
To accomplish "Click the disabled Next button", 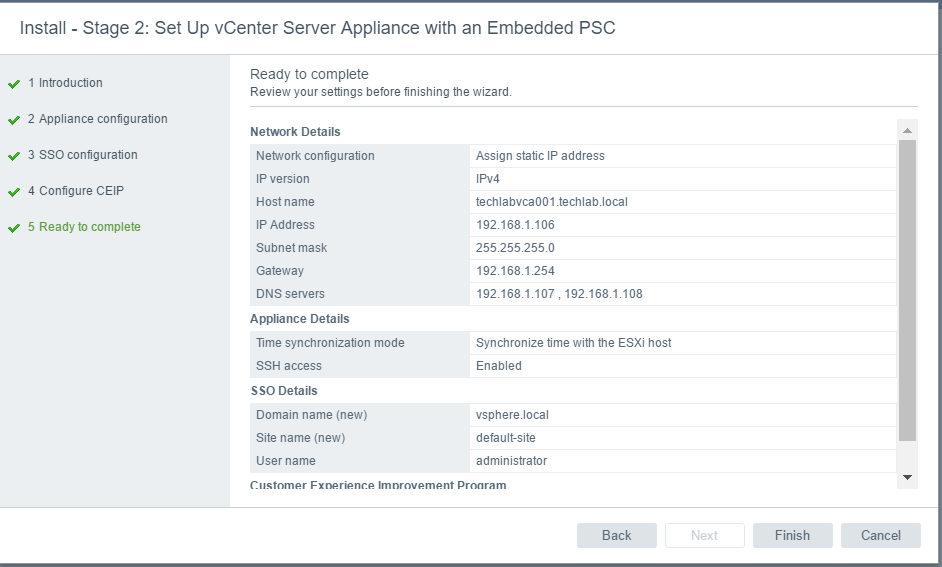I will 704,535.
